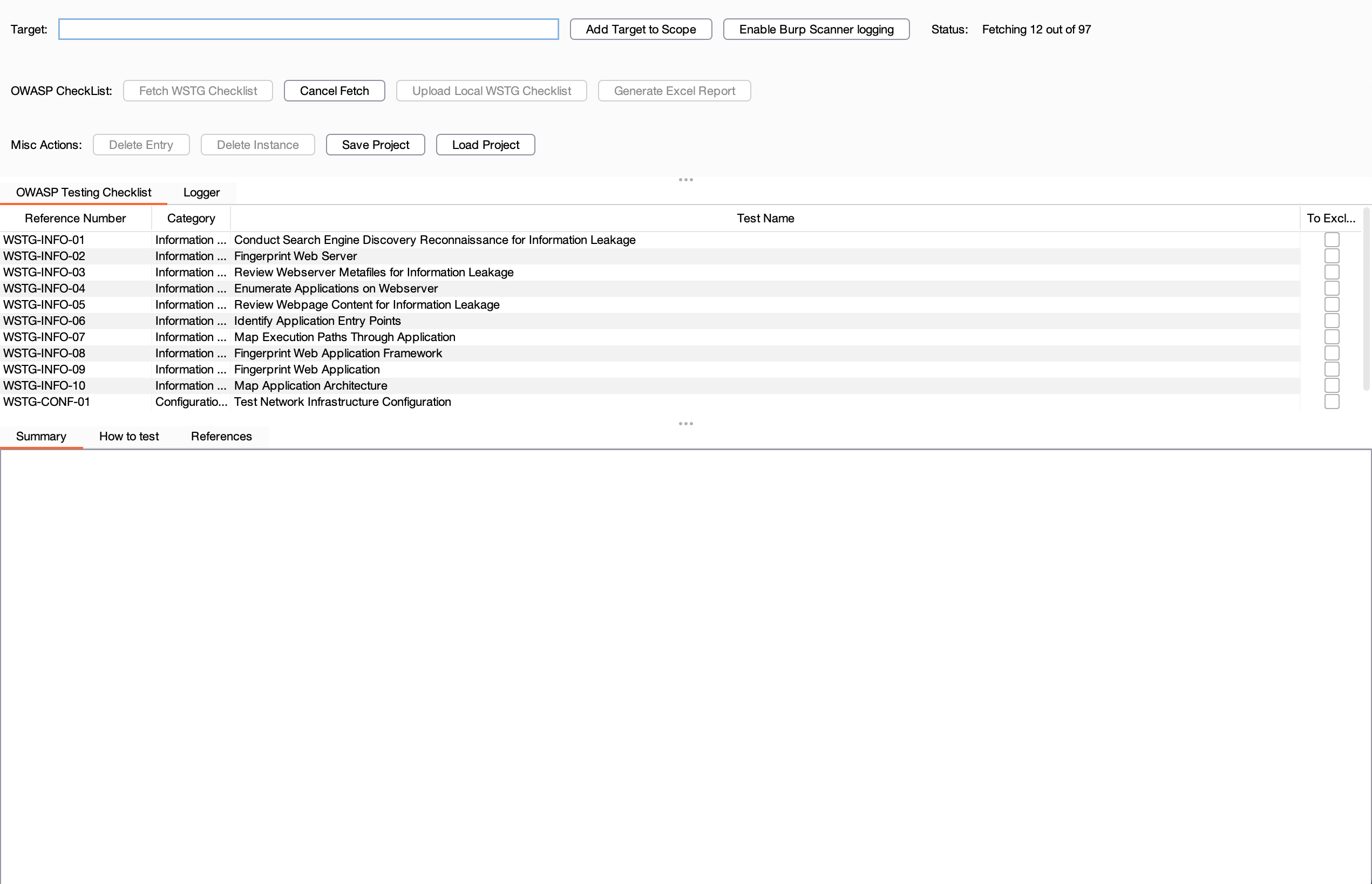Image resolution: width=1372 pixels, height=884 pixels.
Task: Check exclude box for WSTG-INFO-10
Action: (1332, 385)
